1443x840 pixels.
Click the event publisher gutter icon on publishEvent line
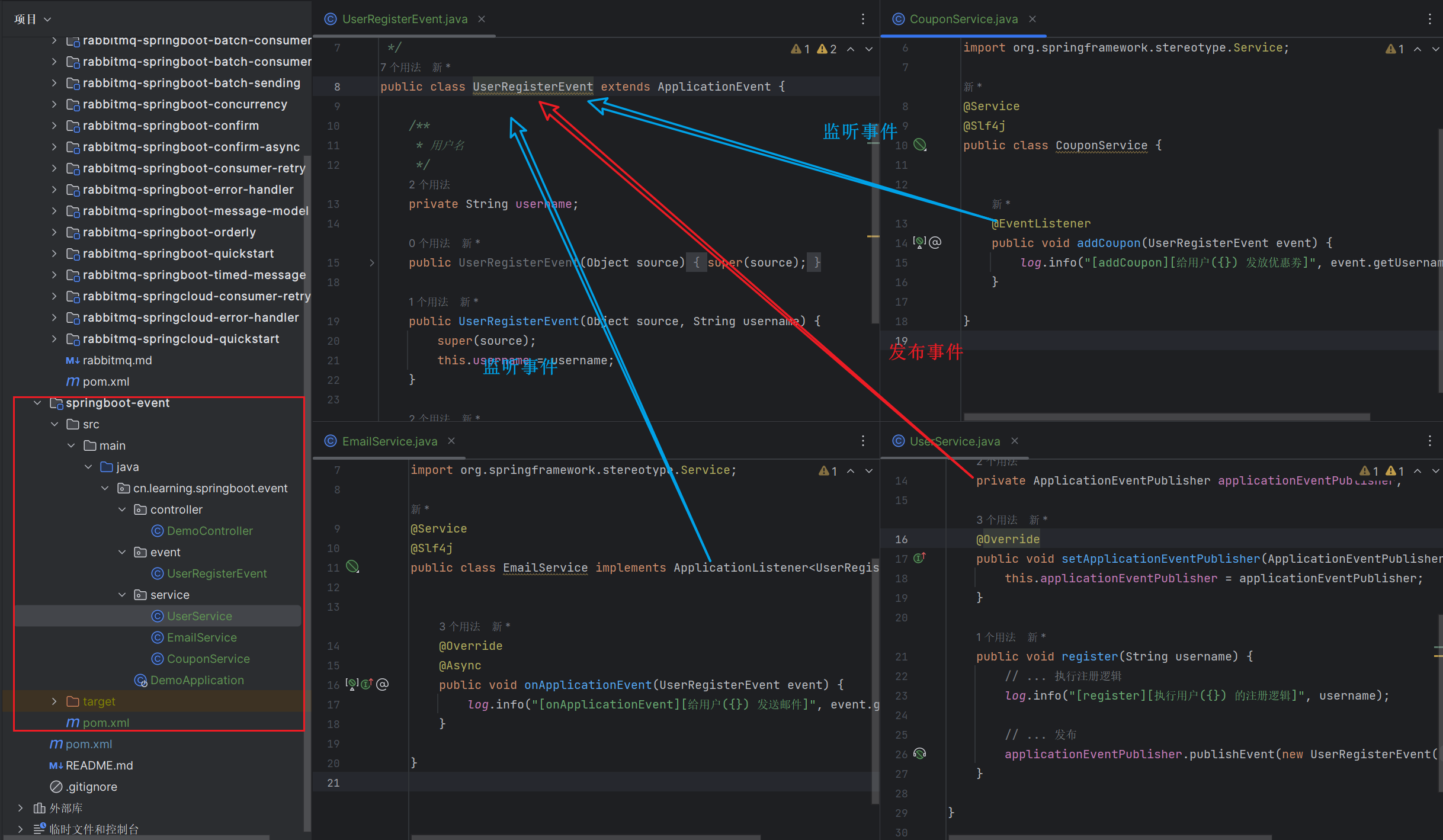[920, 754]
